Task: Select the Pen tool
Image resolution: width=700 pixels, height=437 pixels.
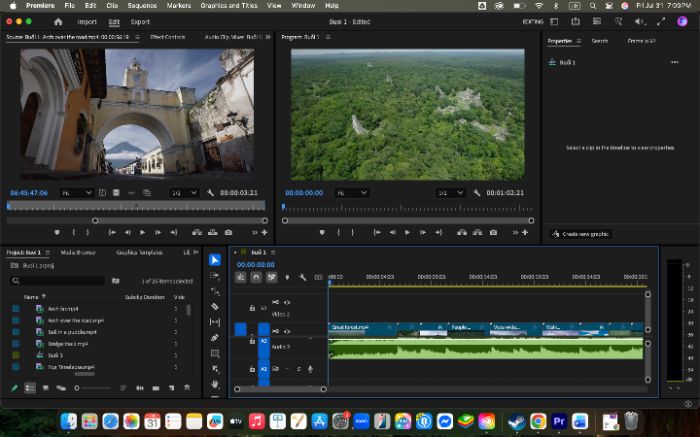Action: tap(215, 337)
